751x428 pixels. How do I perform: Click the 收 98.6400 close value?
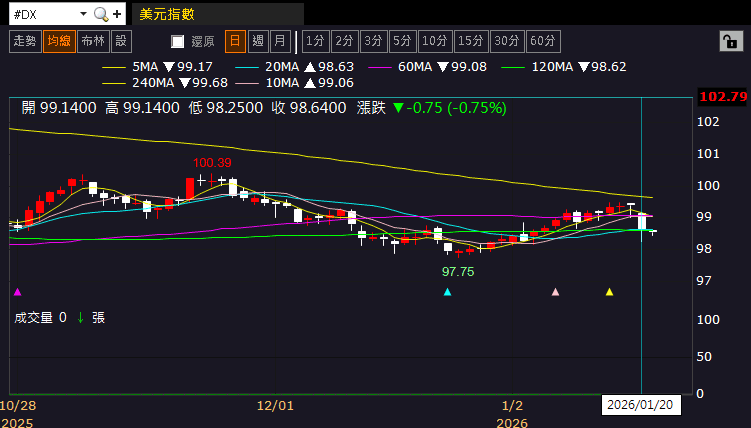point(309,108)
